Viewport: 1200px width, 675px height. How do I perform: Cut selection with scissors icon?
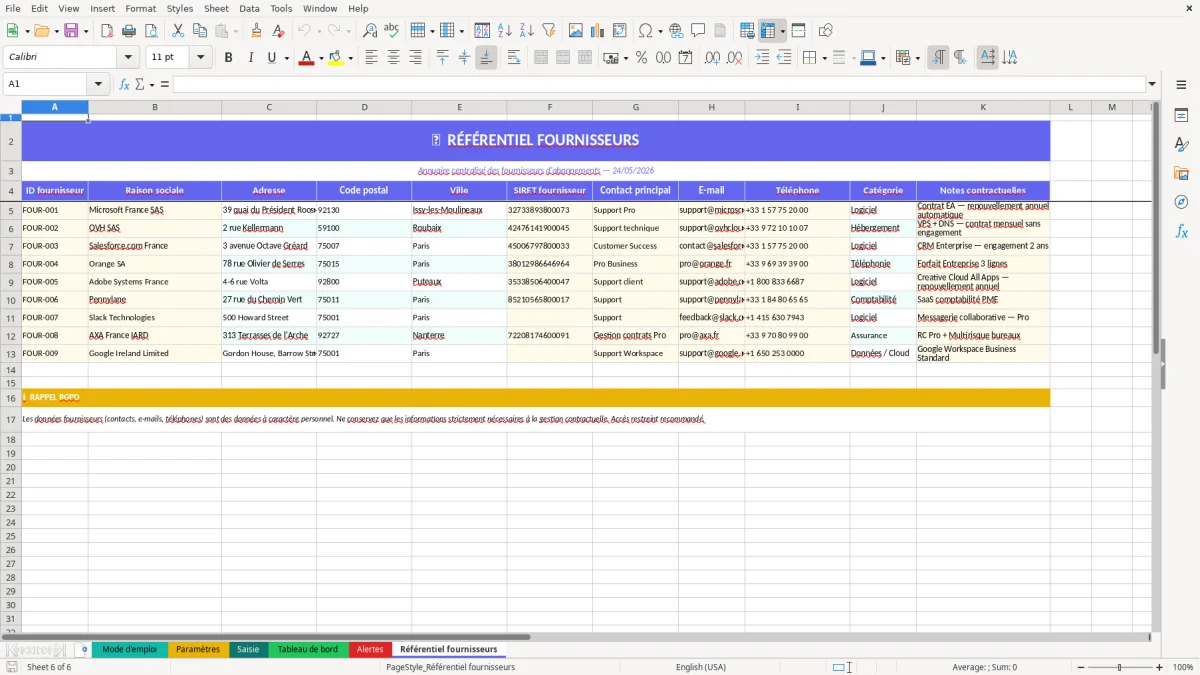pos(177,31)
